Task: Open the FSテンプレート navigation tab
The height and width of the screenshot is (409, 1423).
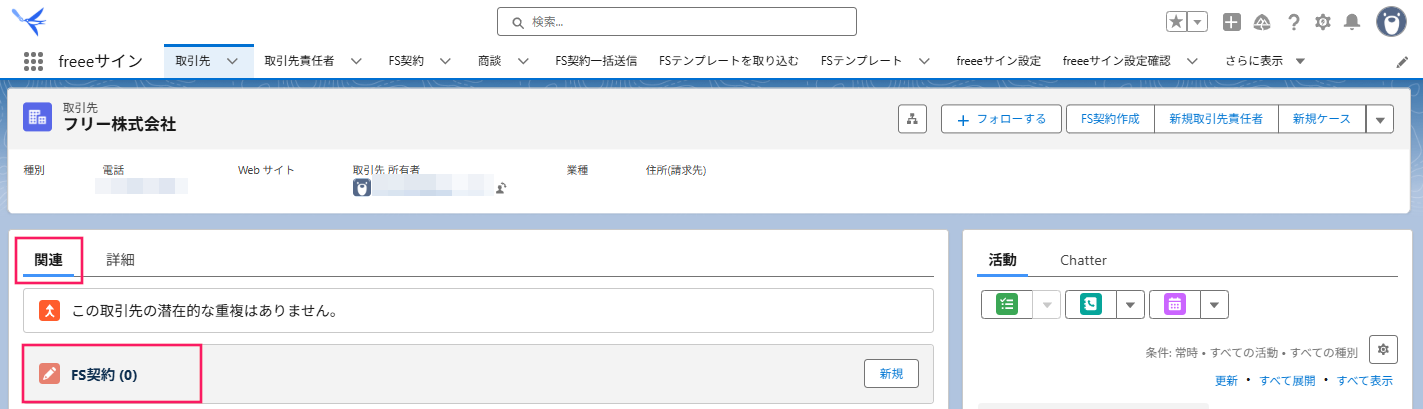Action: (x=861, y=61)
